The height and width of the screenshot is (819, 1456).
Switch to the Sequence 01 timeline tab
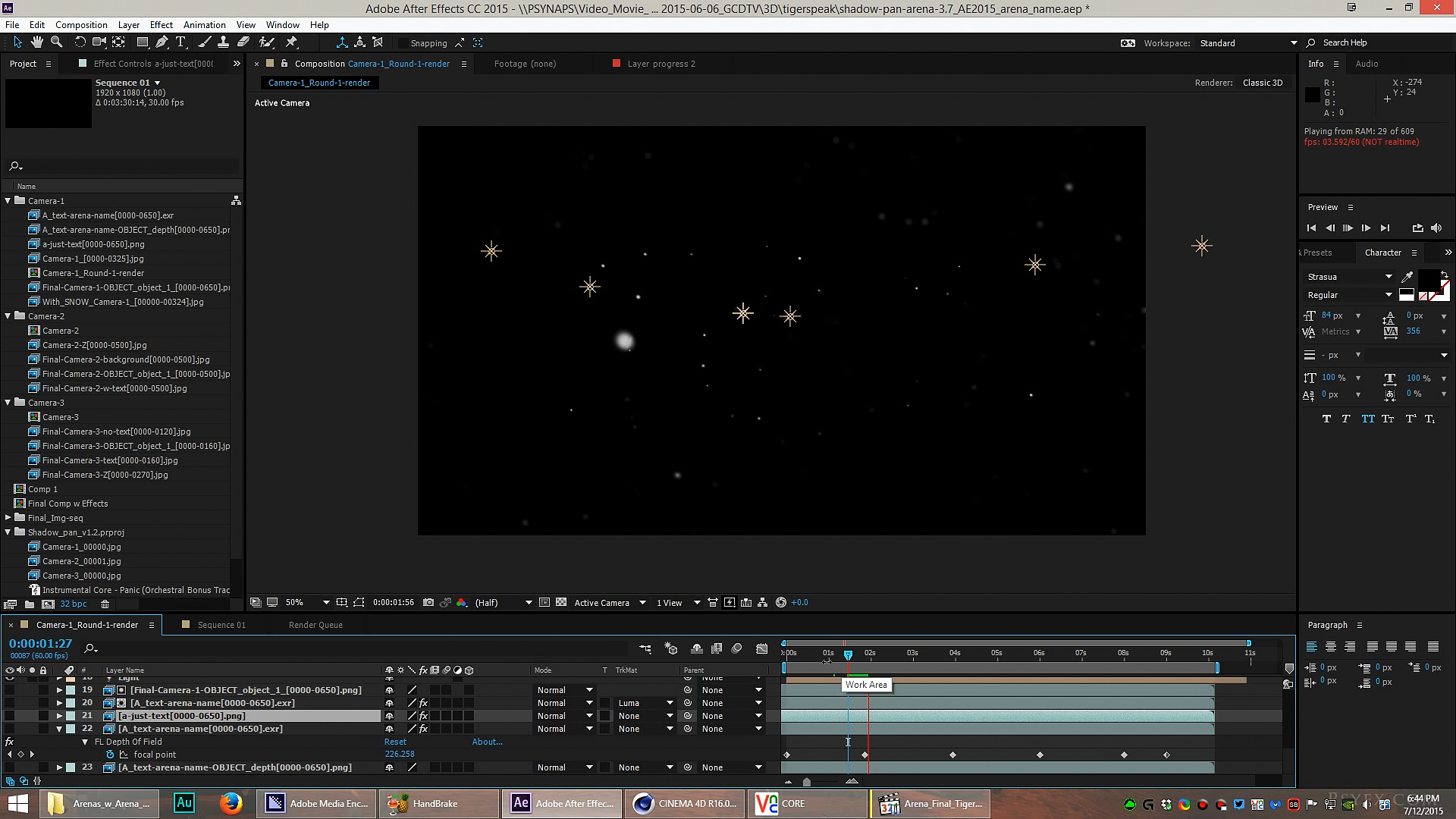[221, 625]
